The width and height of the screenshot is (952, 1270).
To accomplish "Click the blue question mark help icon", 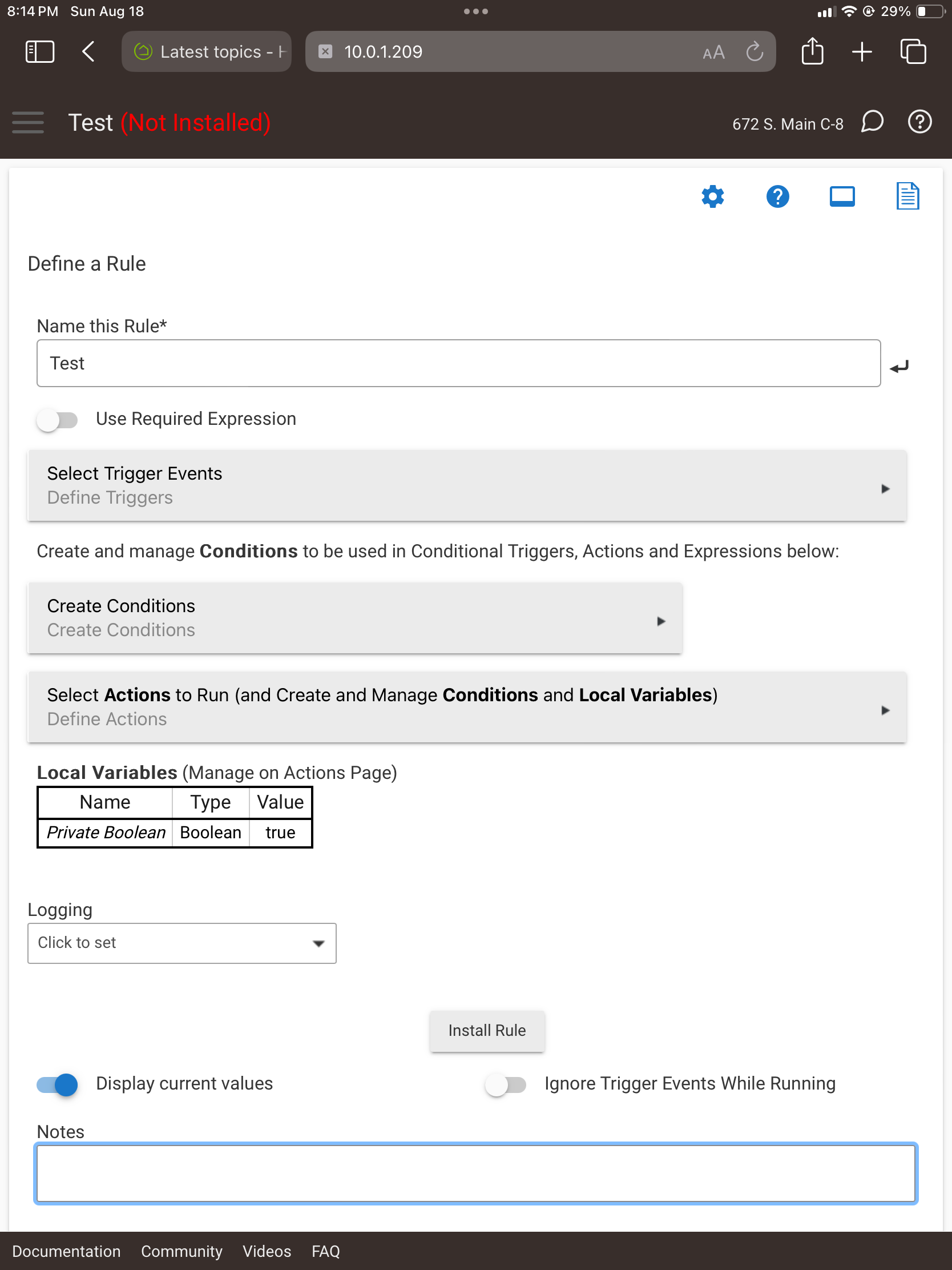I will coord(777,197).
